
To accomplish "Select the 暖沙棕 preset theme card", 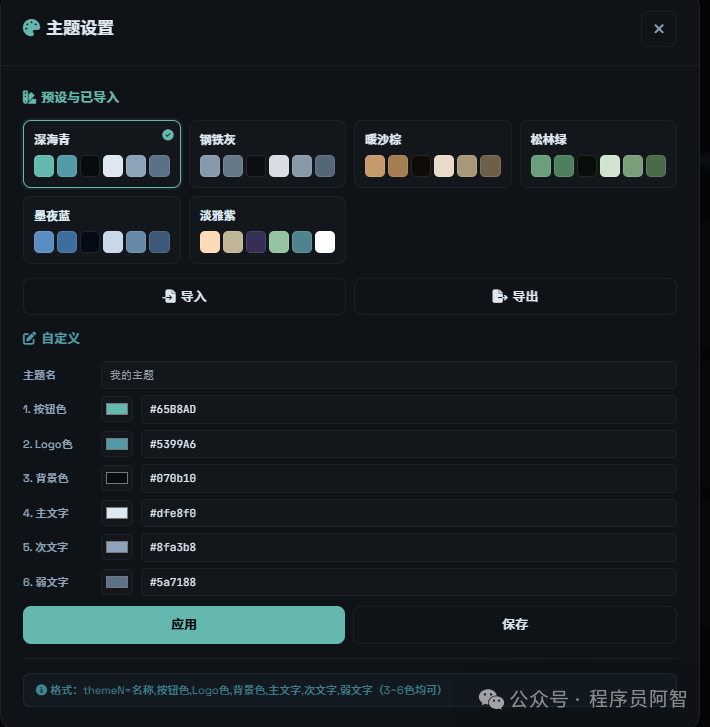I will click(x=433, y=154).
